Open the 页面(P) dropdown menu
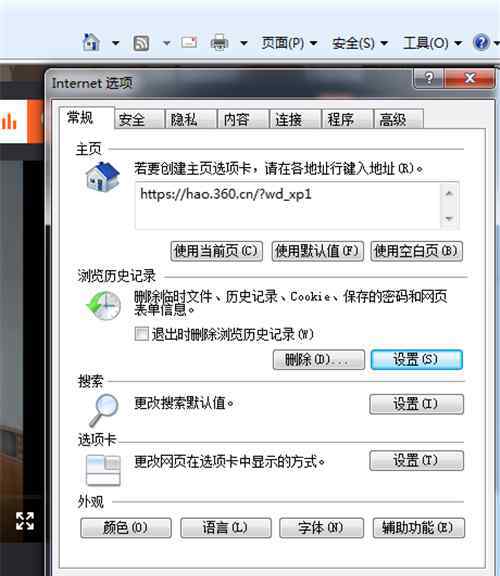Screen dimensions: 500x576 point(289,43)
